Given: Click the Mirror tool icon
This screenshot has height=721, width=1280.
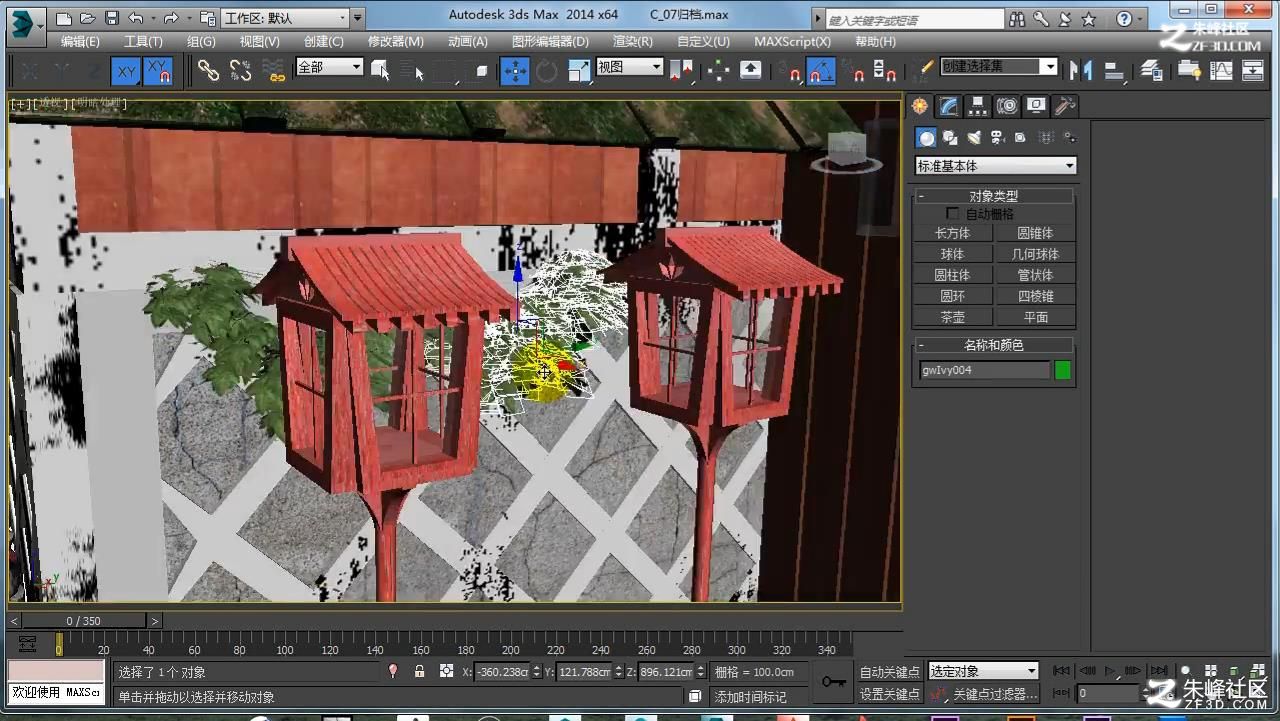Looking at the screenshot, I should tap(1080, 70).
